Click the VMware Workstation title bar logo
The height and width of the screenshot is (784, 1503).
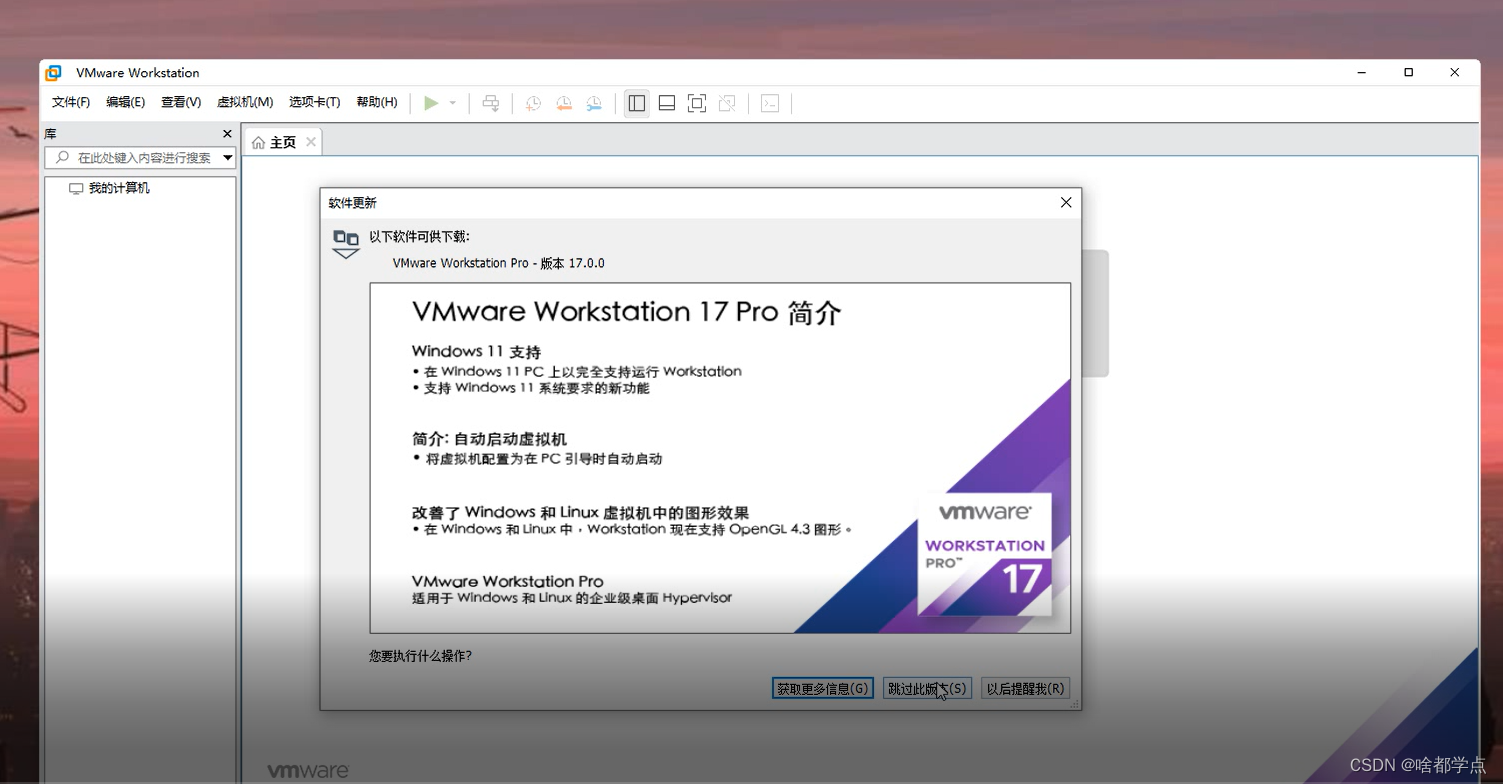click(x=54, y=73)
